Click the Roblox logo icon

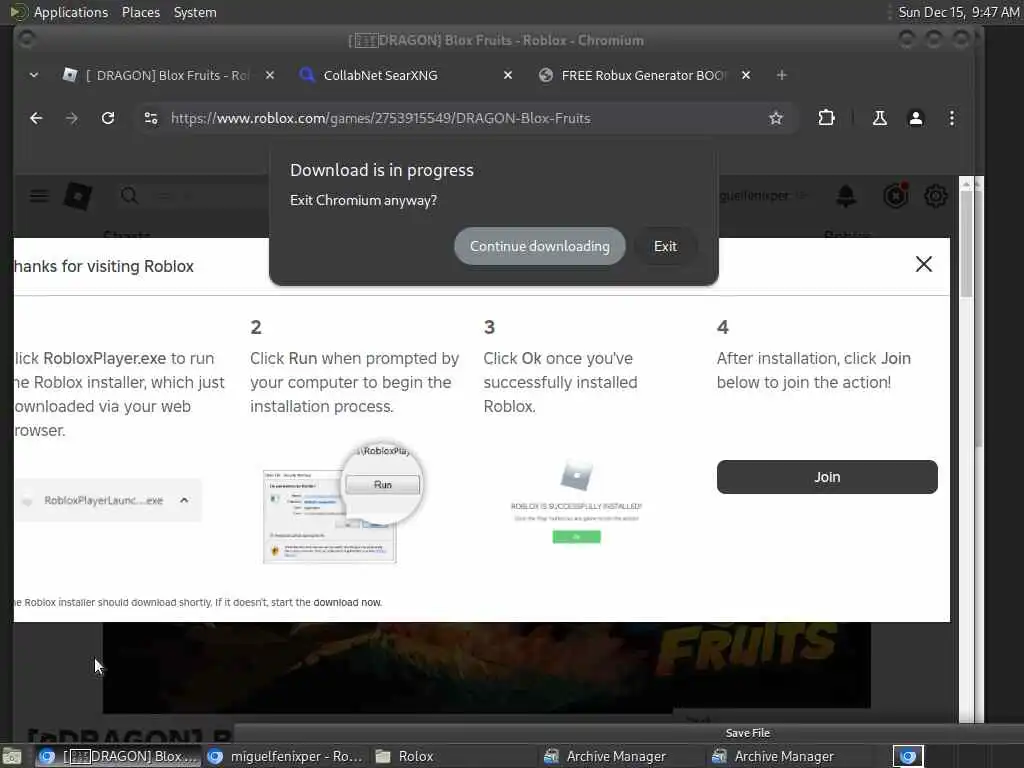[78, 196]
